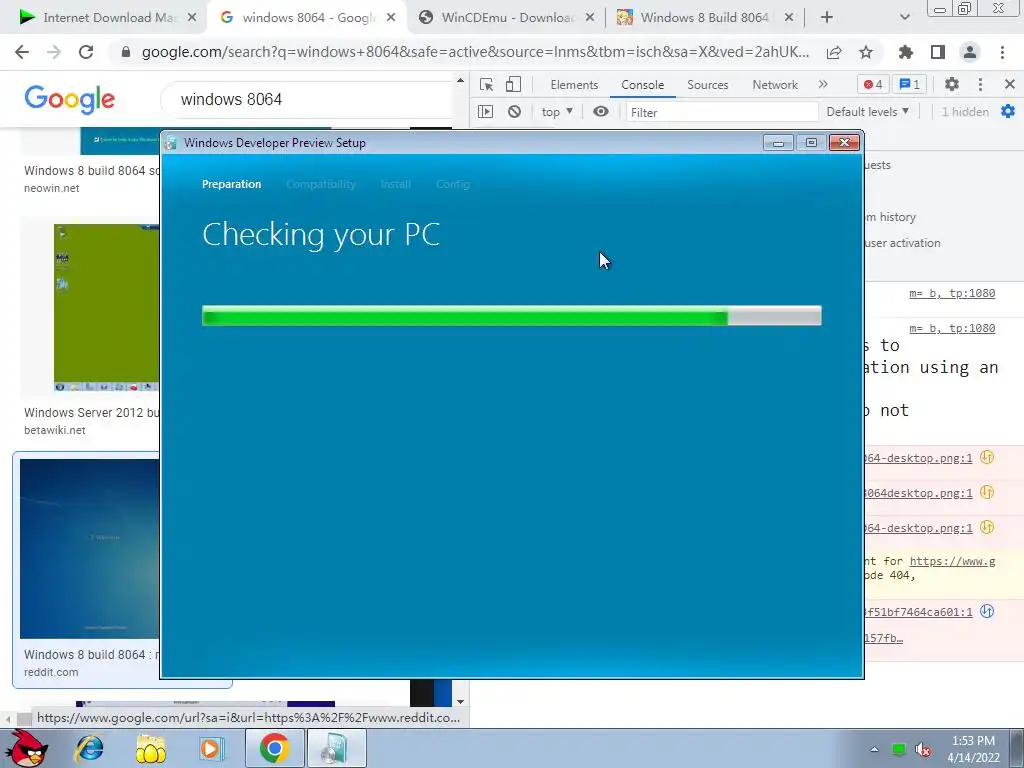Reload the page with the refresh icon
Image resolution: width=1024 pixels, height=768 pixels.
tap(86, 52)
